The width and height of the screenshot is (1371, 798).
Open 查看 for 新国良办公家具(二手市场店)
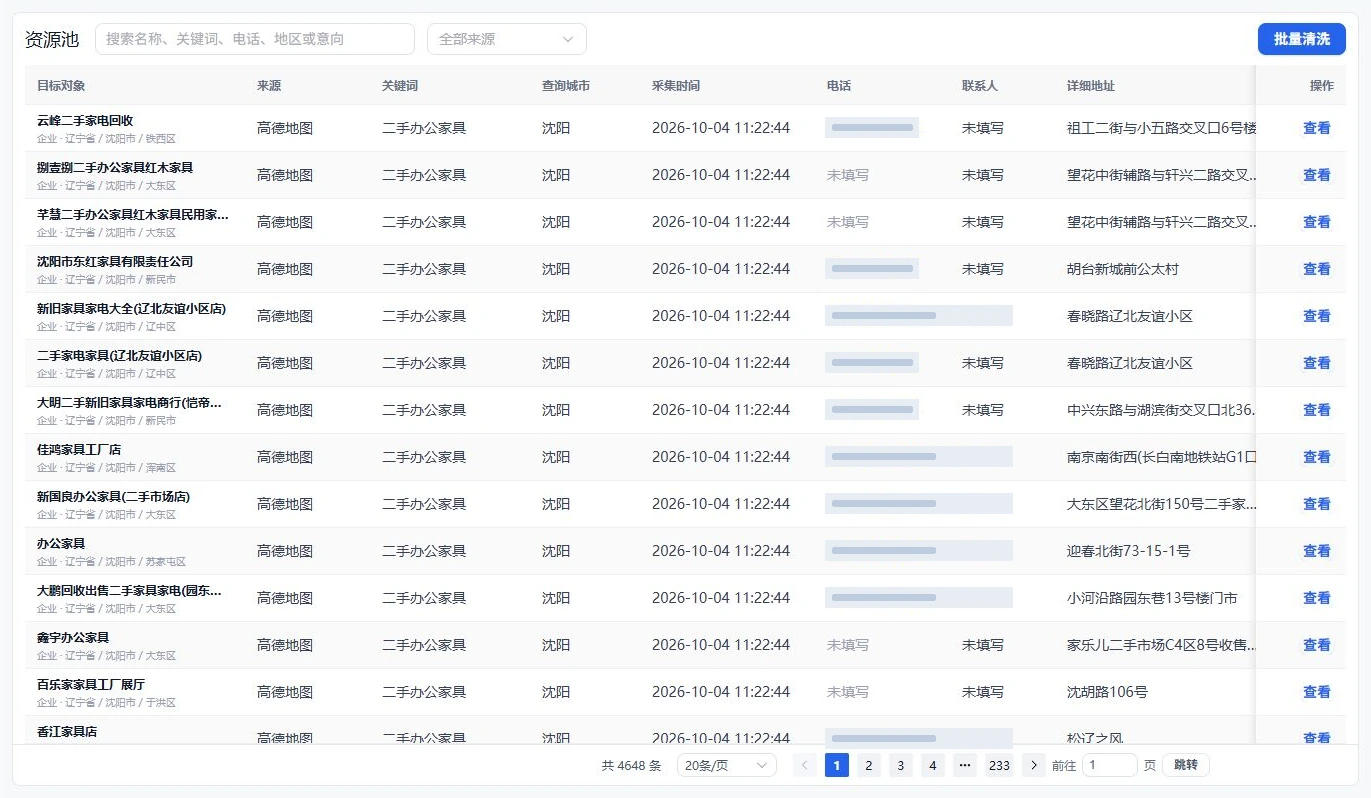(x=1317, y=504)
